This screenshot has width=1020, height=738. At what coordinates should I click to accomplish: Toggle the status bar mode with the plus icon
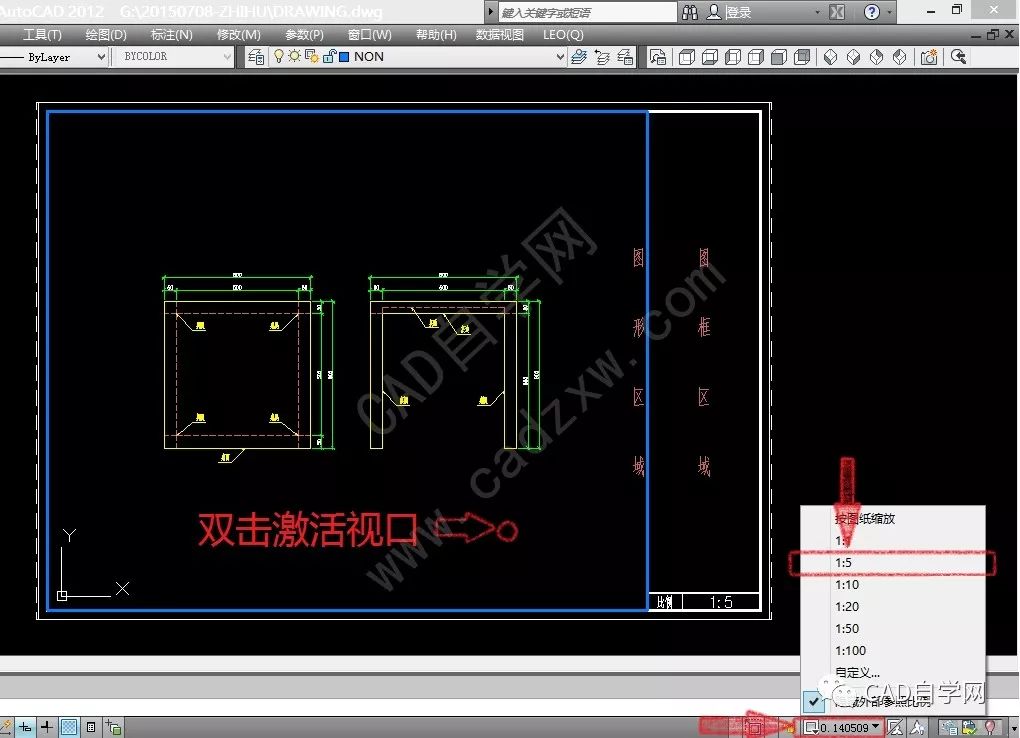click(x=47, y=727)
